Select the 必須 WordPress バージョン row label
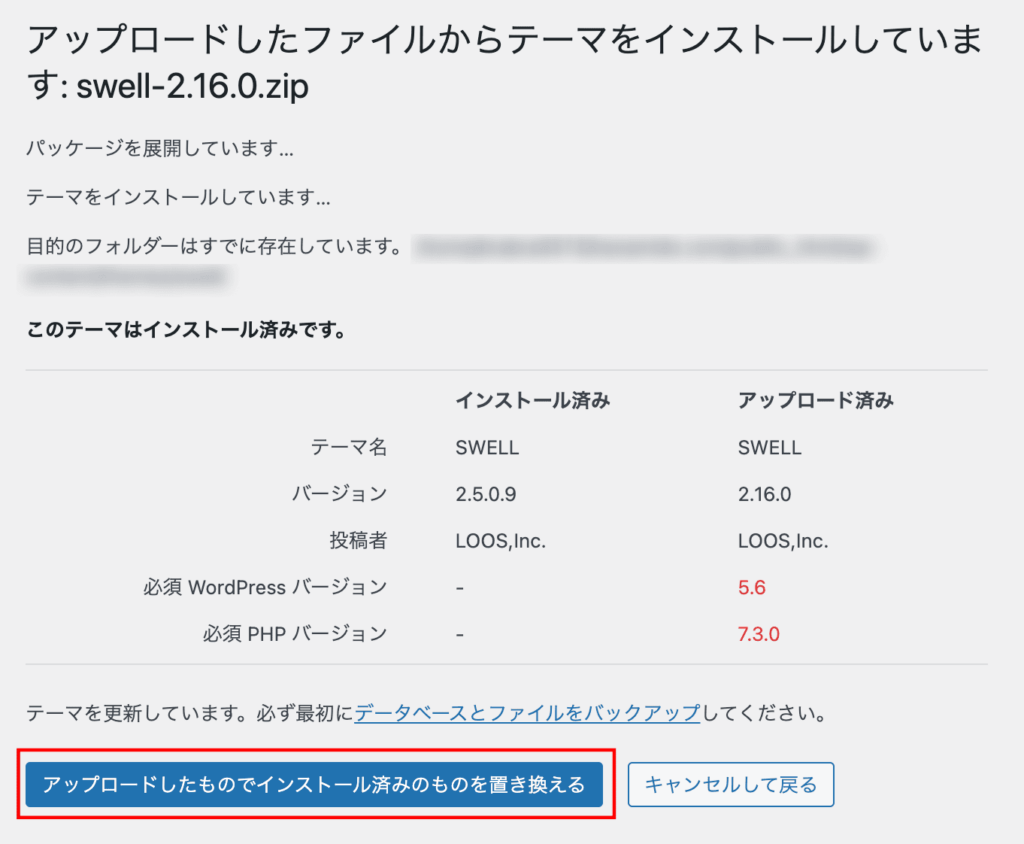Viewport: 1024px width, 844px height. [265, 587]
